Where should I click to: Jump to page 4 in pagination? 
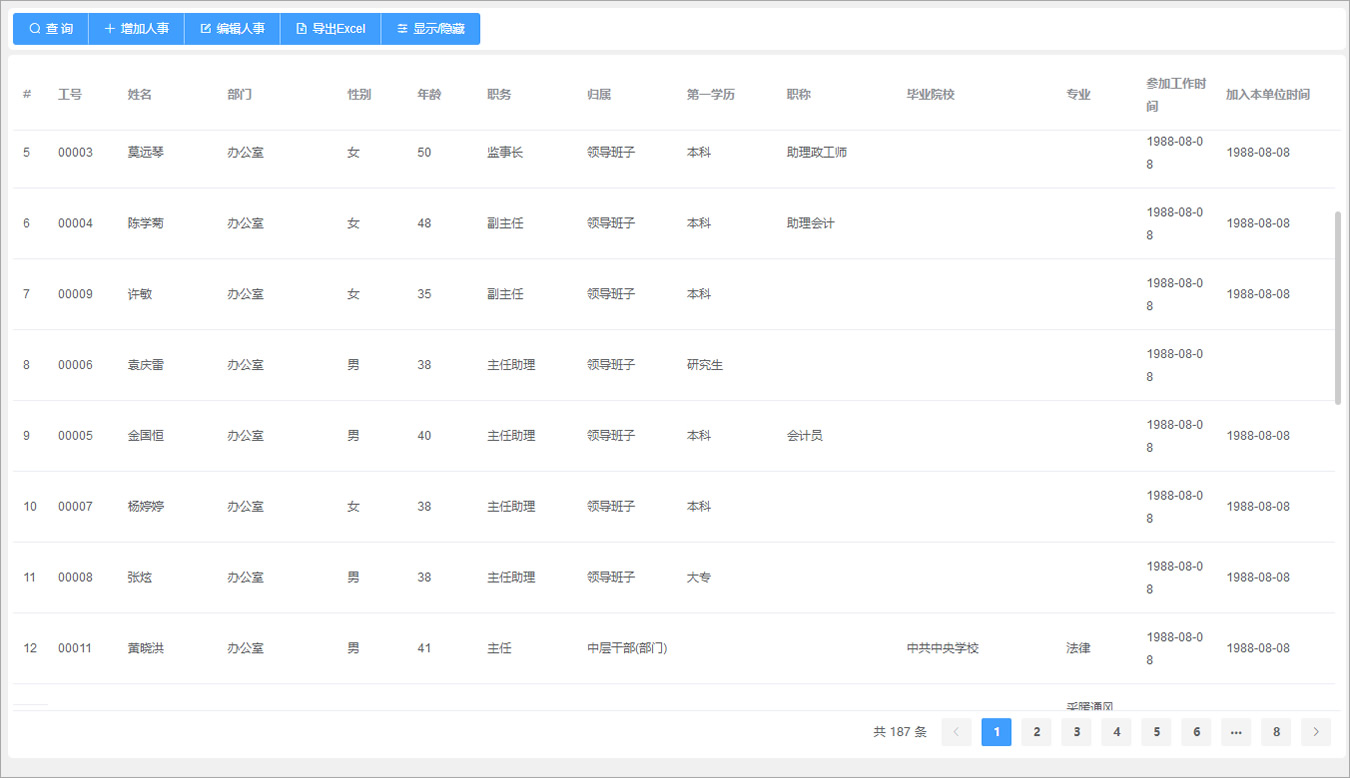tap(1116, 732)
